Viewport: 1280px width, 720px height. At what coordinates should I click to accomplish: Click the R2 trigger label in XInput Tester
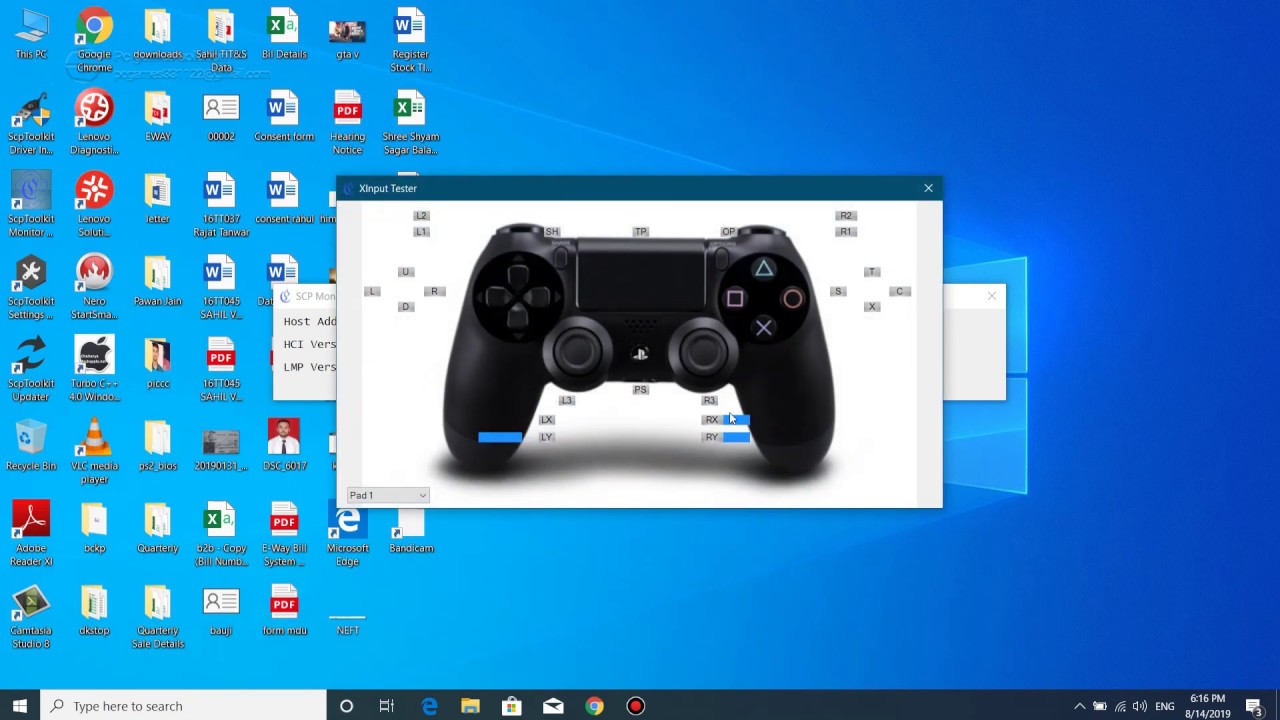pos(846,216)
